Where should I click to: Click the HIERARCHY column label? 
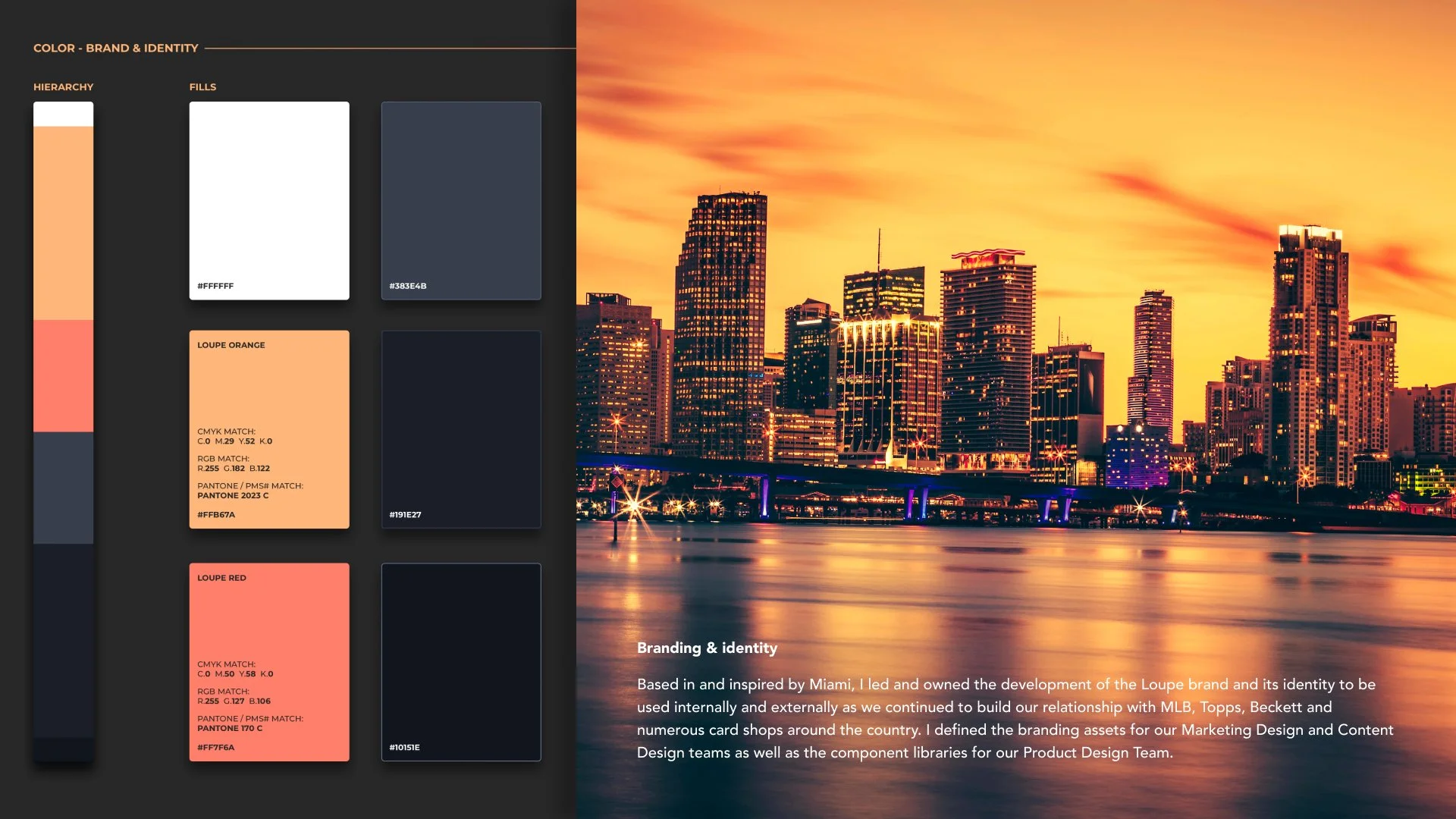63,87
